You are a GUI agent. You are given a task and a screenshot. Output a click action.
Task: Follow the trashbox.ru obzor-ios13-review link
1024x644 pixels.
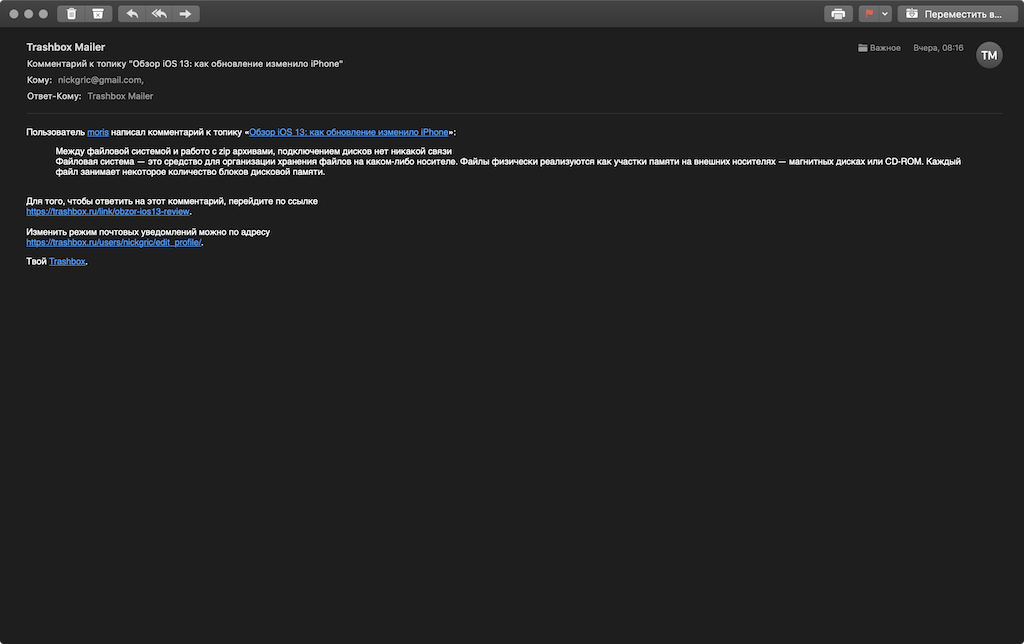(x=108, y=212)
